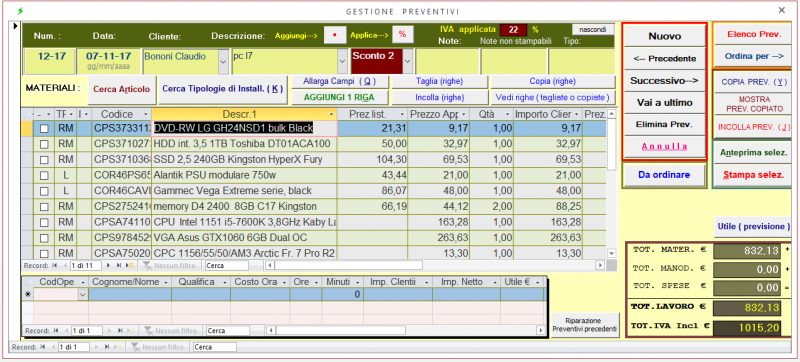Click Nessun filtro in labor subform navigator
The image size is (800, 362).
[x=171, y=331]
